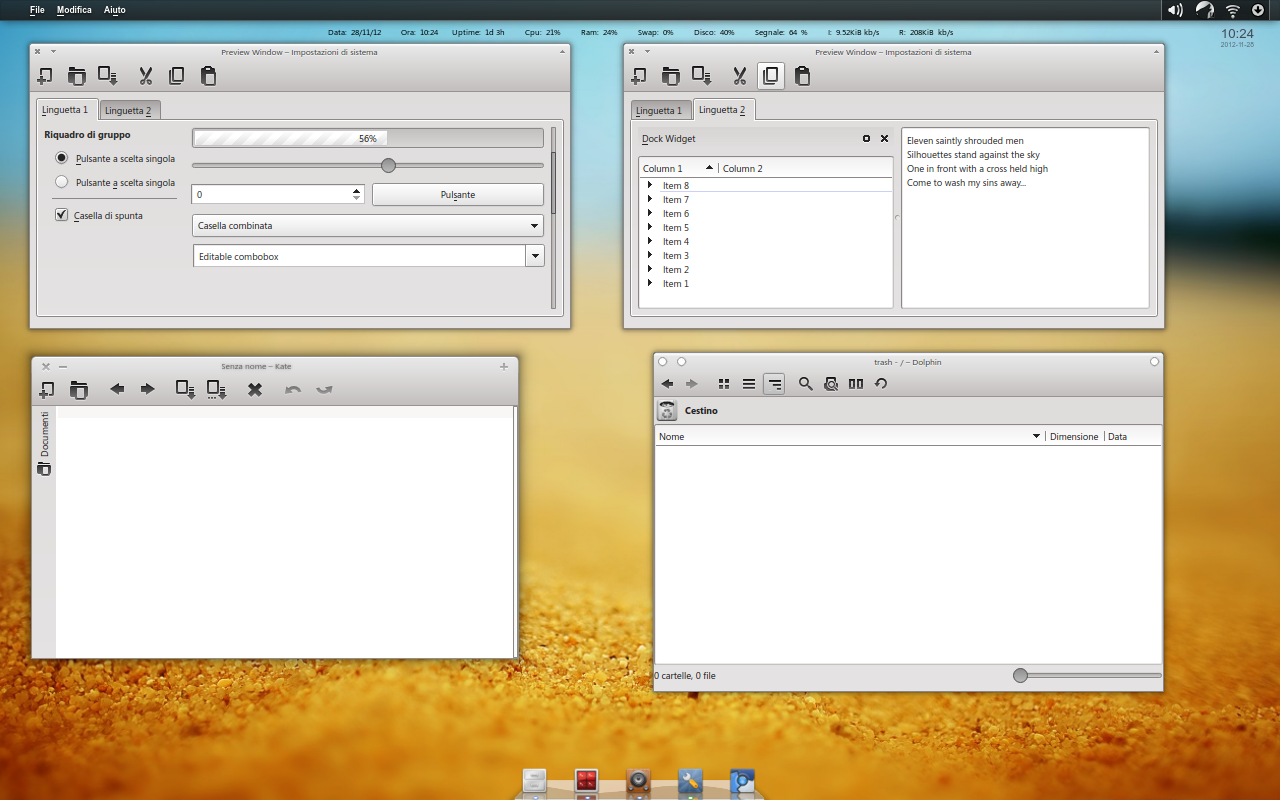Viewport: 1280px width, 800px height.
Task: Click the scissors icon in progress-bar Preview Window
Action: point(145,75)
